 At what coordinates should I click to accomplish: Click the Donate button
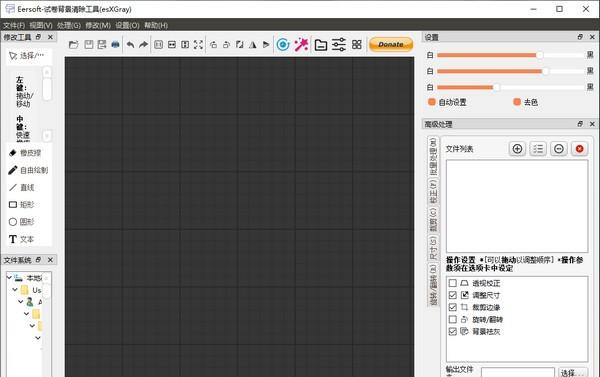[391, 44]
